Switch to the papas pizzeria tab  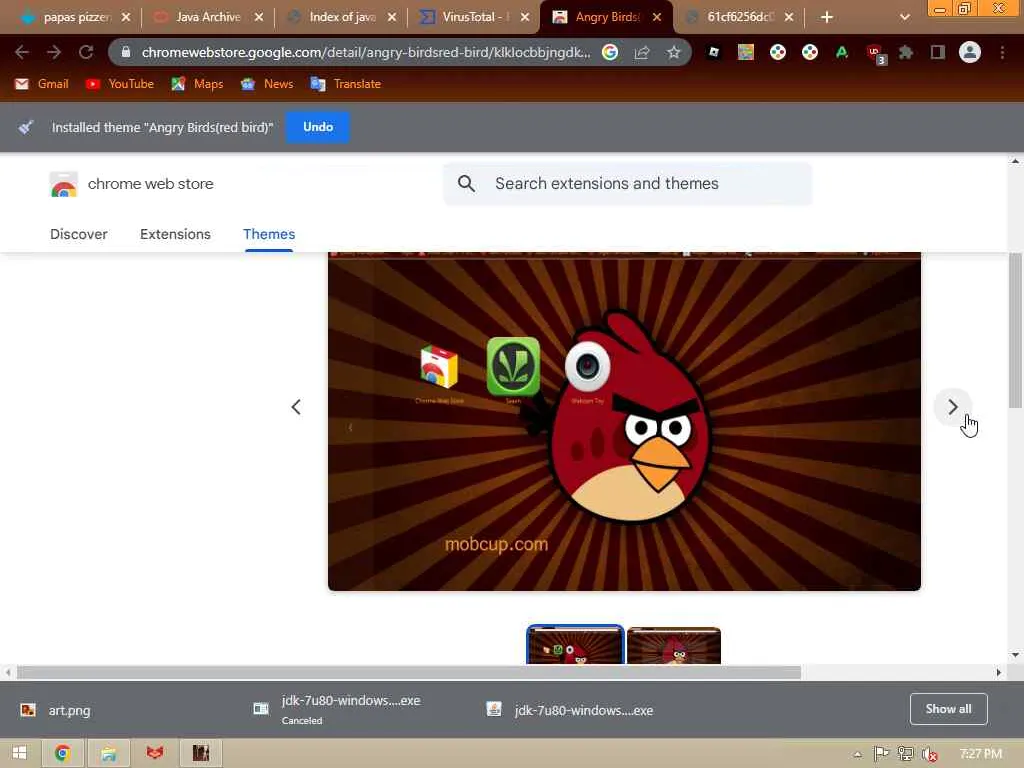point(75,17)
